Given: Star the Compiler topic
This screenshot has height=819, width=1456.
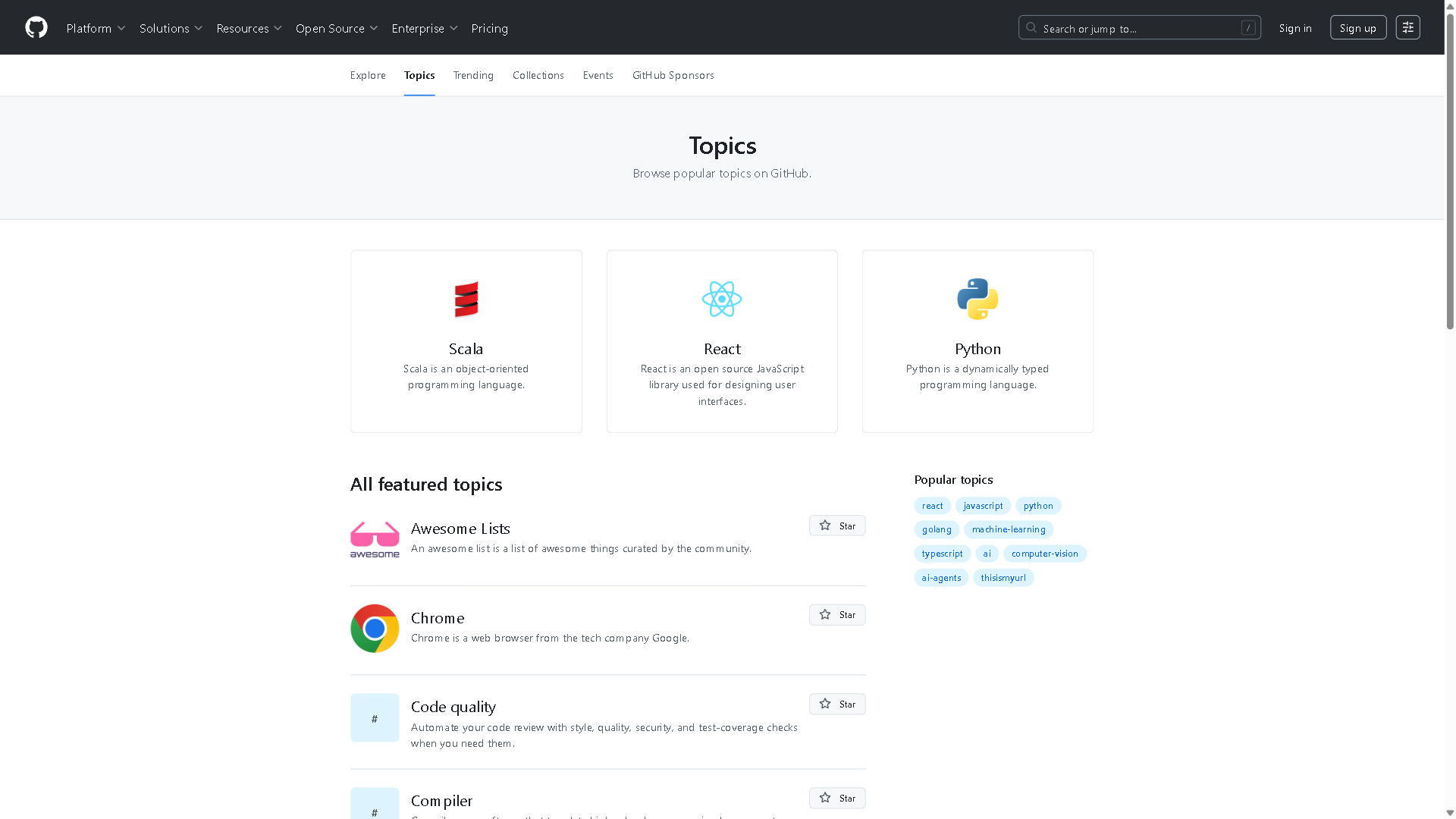Looking at the screenshot, I should 836,798.
